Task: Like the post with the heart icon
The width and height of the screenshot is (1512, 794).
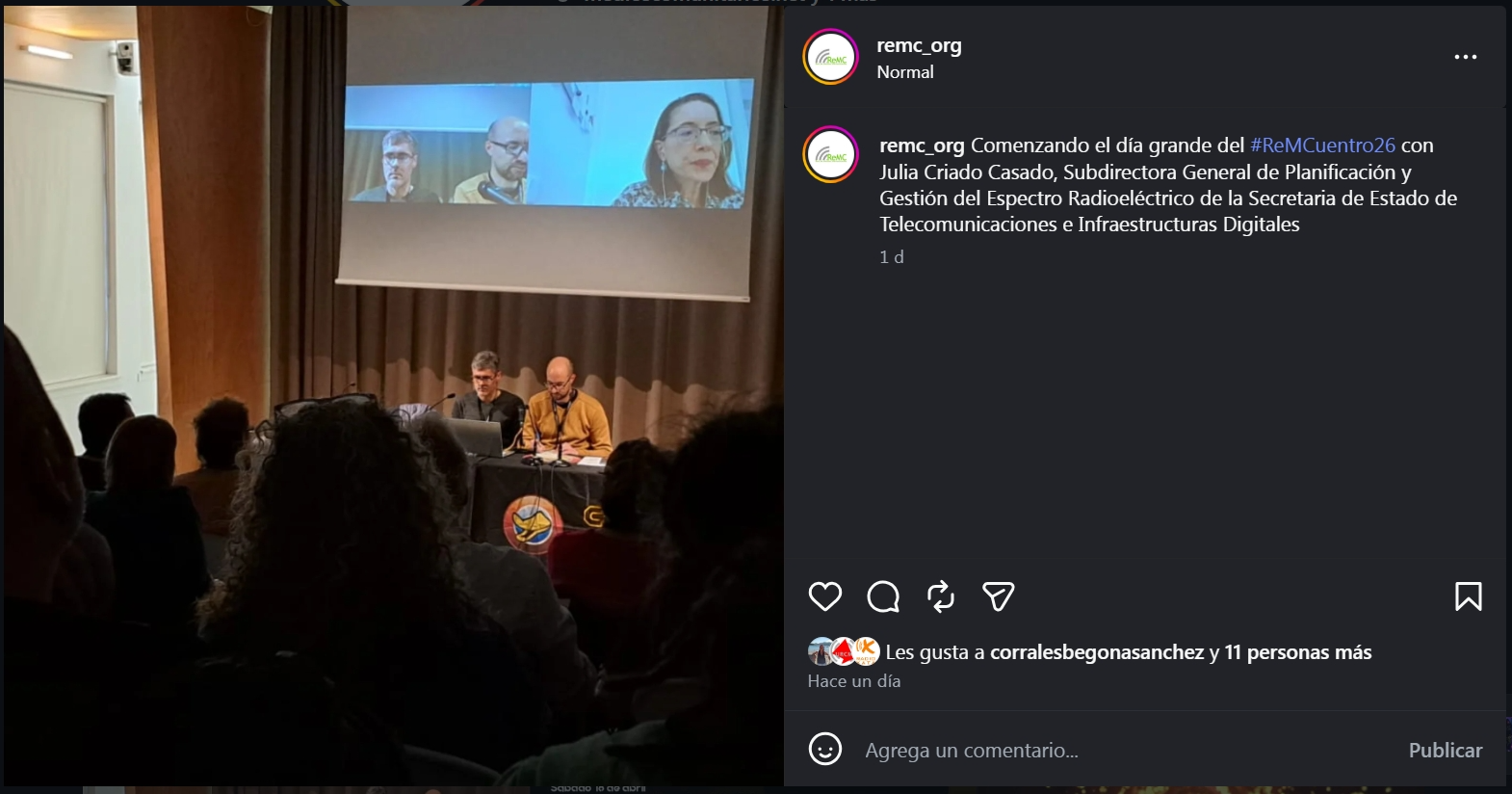Action: [825, 596]
